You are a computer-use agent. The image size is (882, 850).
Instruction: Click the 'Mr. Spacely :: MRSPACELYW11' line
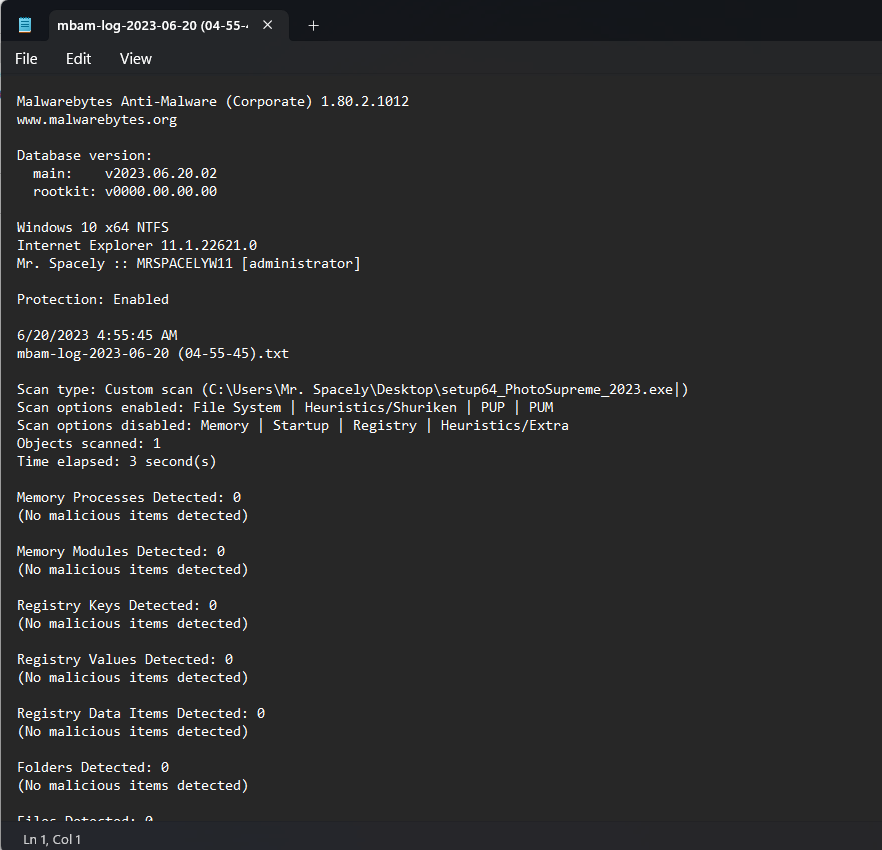pos(188,263)
